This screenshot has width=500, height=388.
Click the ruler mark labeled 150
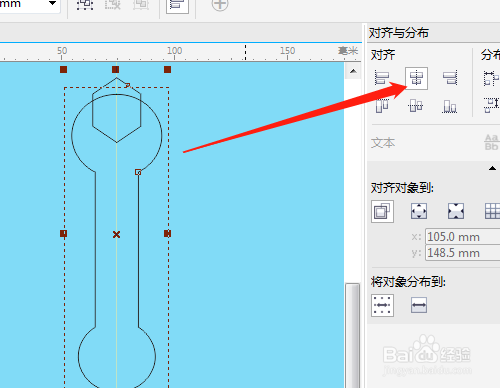(x=287, y=51)
